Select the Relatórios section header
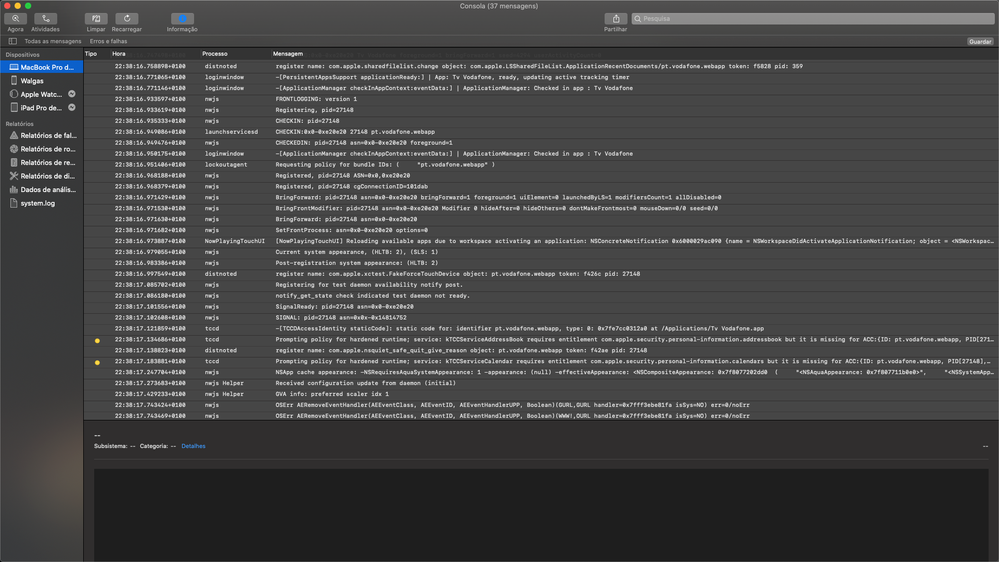 point(19,124)
